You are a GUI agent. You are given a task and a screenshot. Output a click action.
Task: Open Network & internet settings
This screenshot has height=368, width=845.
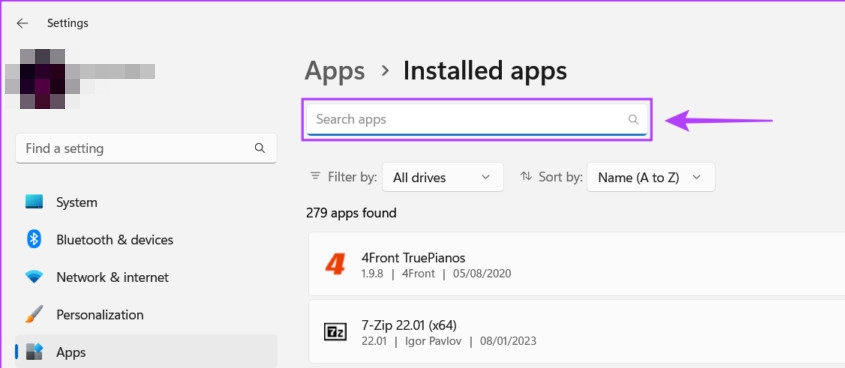click(x=146, y=277)
